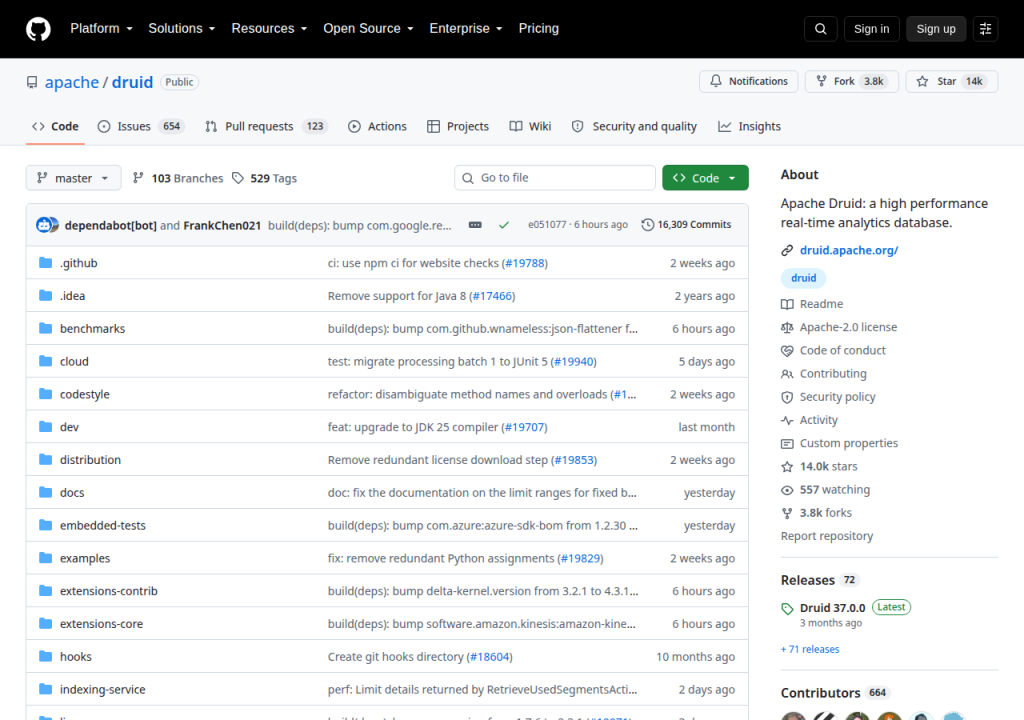Click the Sign in button
Image resolution: width=1024 pixels, height=720 pixels.
[871, 29]
